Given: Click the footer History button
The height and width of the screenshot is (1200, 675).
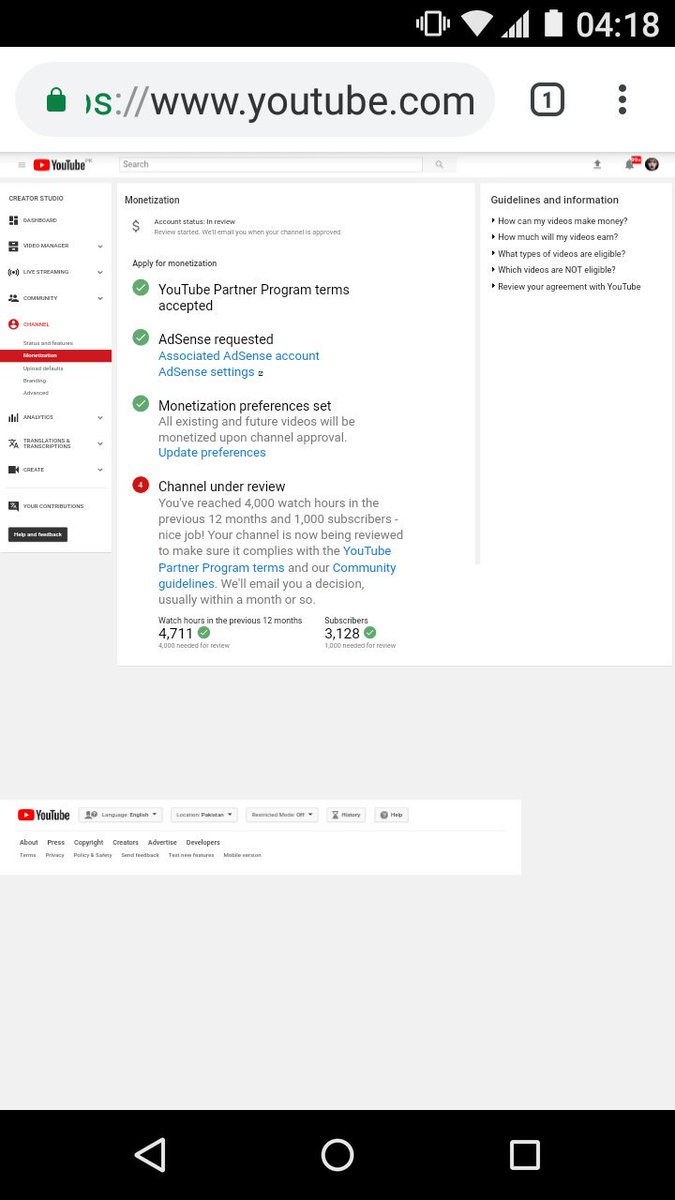Looking at the screenshot, I should click(346, 815).
